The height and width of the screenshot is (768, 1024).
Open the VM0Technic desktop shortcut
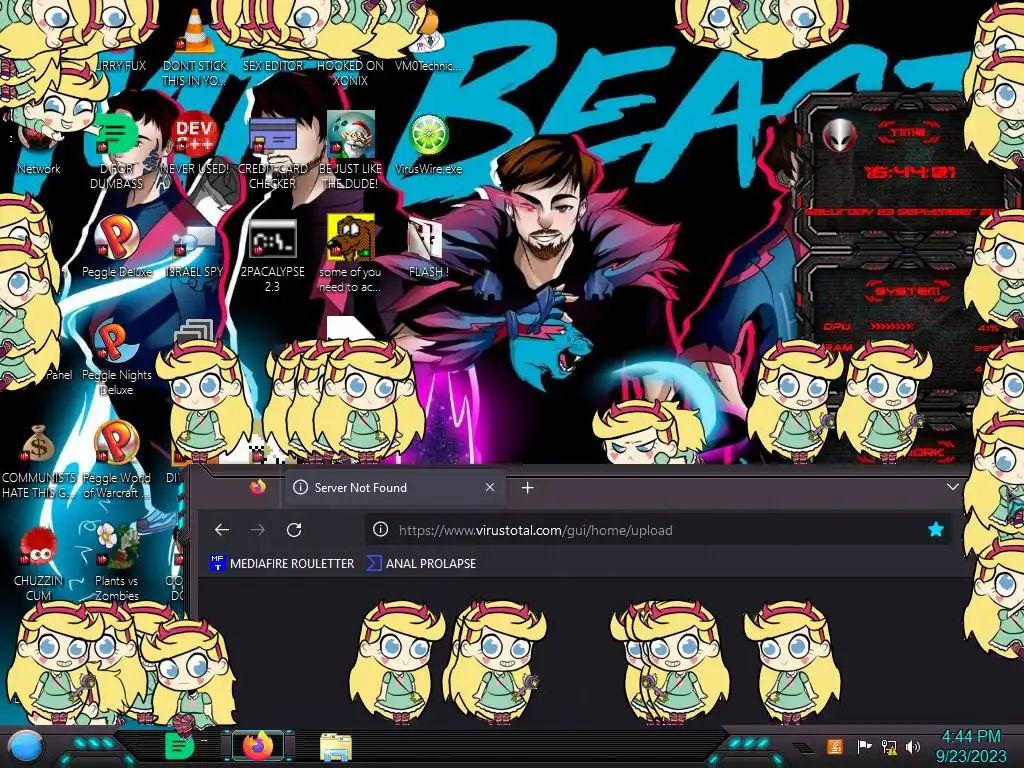[428, 42]
